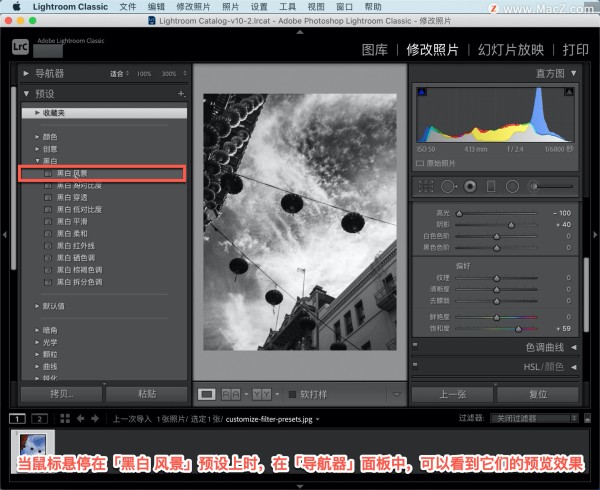Select the spot removal tool

[x=446, y=186]
